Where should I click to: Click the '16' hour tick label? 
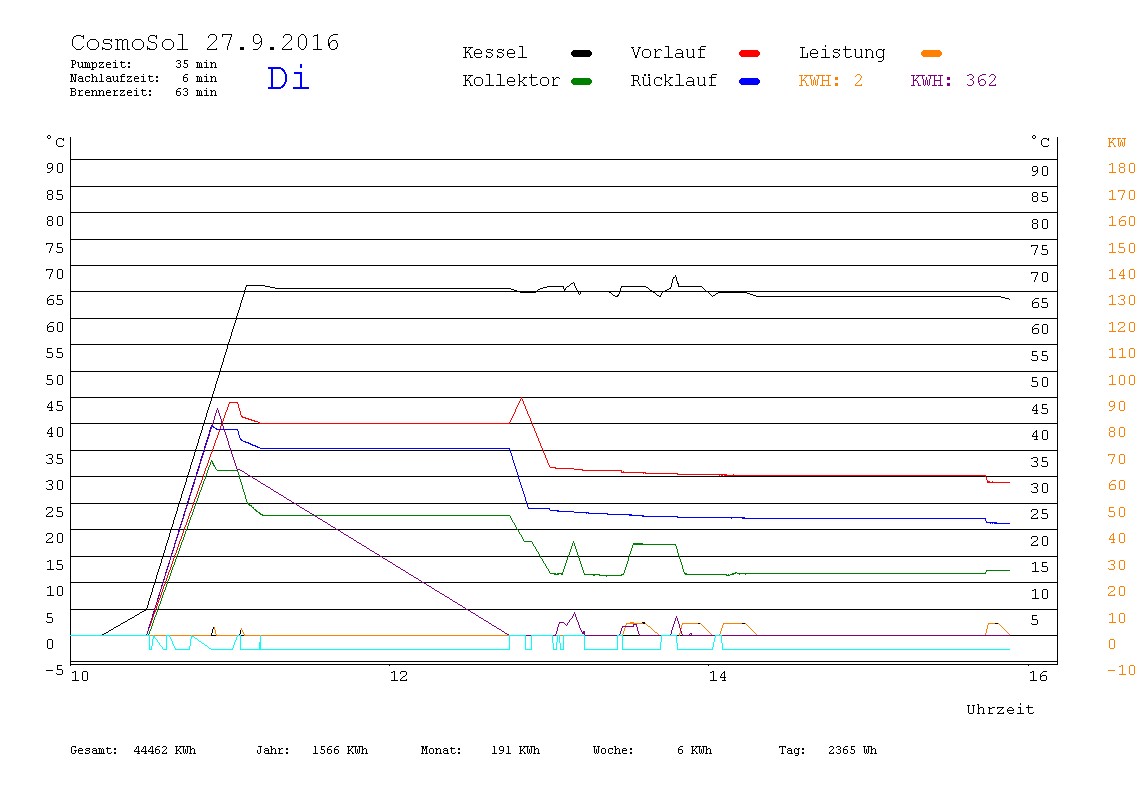(x=1038, y=676)
